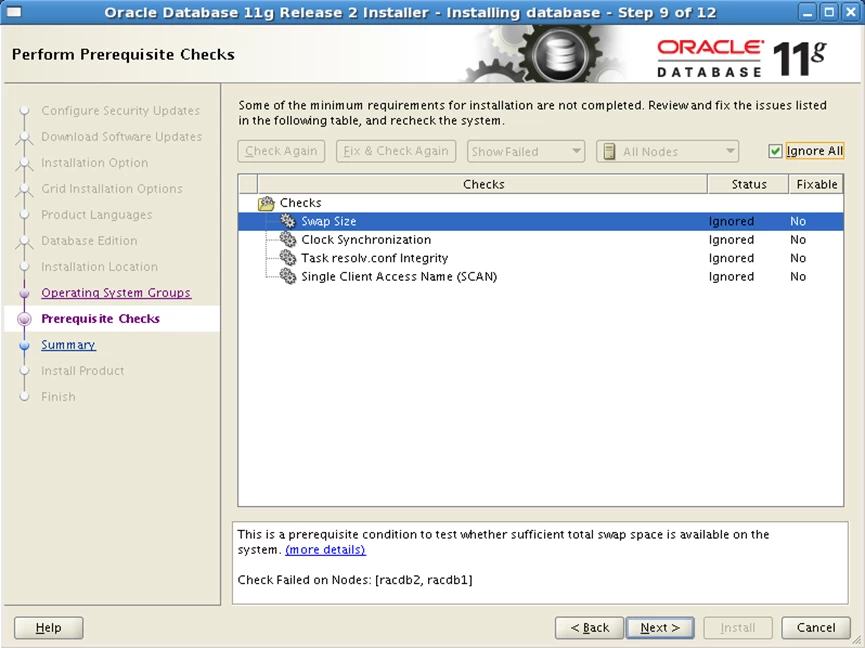The height and width of the screenshot is (648, 865).
Task: Click the Checks folder icon in the tree
Action: [x=266, y=203]
